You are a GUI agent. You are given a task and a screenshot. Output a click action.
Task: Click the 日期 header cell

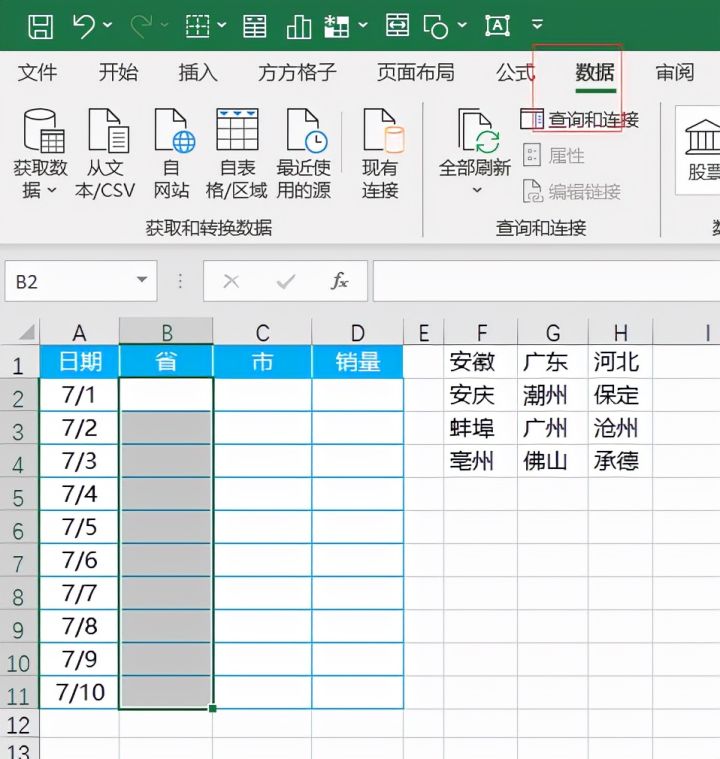79,362
